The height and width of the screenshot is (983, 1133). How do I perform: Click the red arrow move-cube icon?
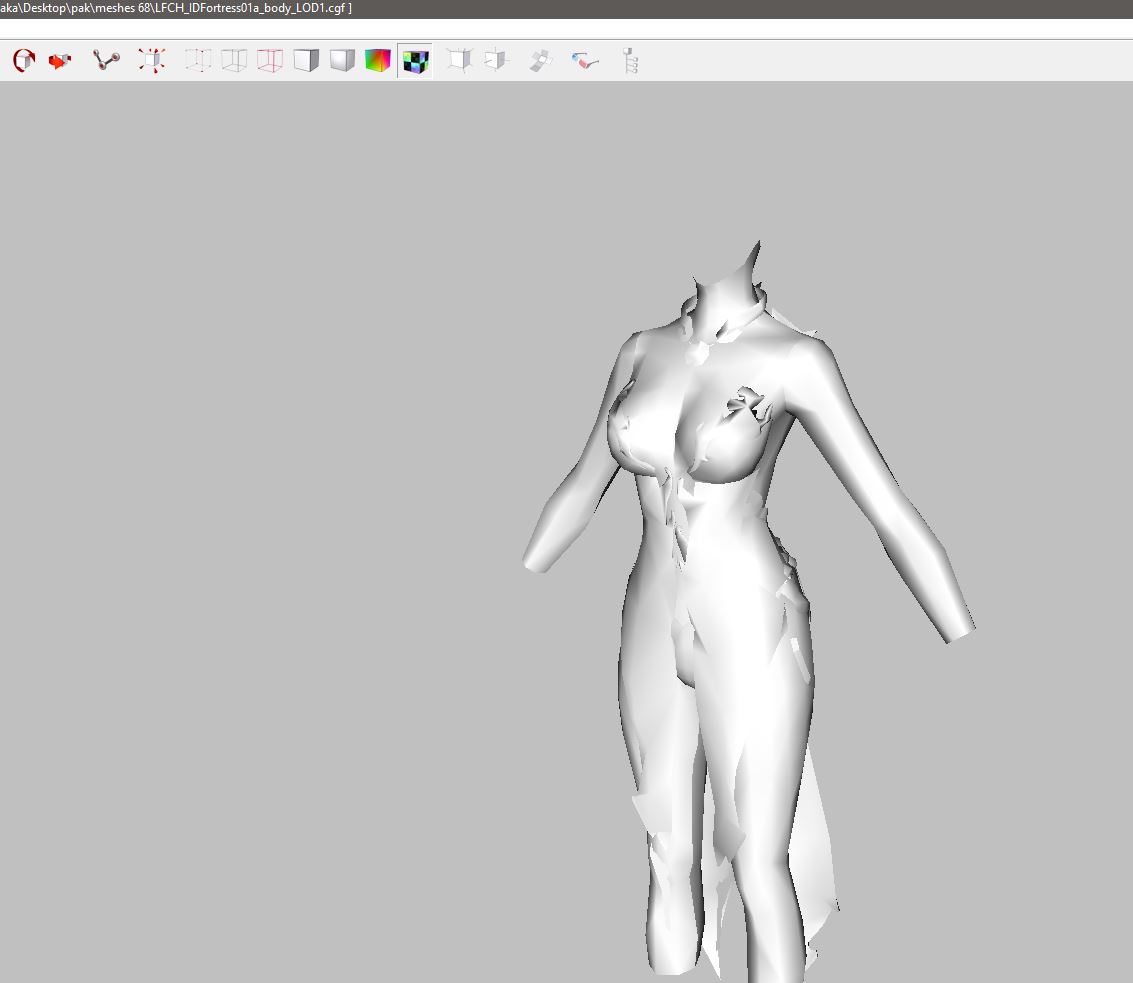coord(60,61)
